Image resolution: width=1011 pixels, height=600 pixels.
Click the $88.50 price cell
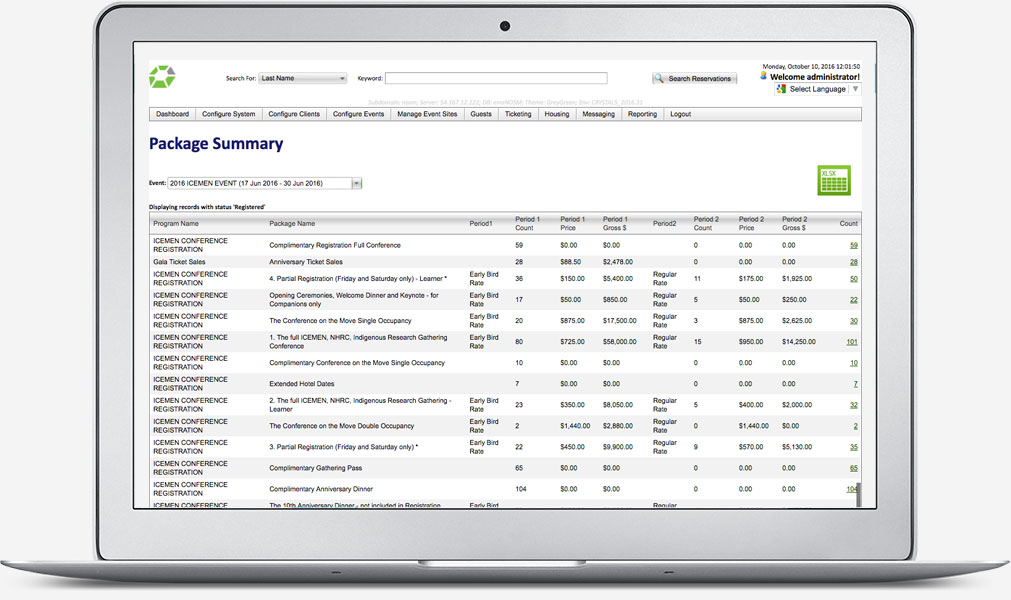(x=571, y=262)
